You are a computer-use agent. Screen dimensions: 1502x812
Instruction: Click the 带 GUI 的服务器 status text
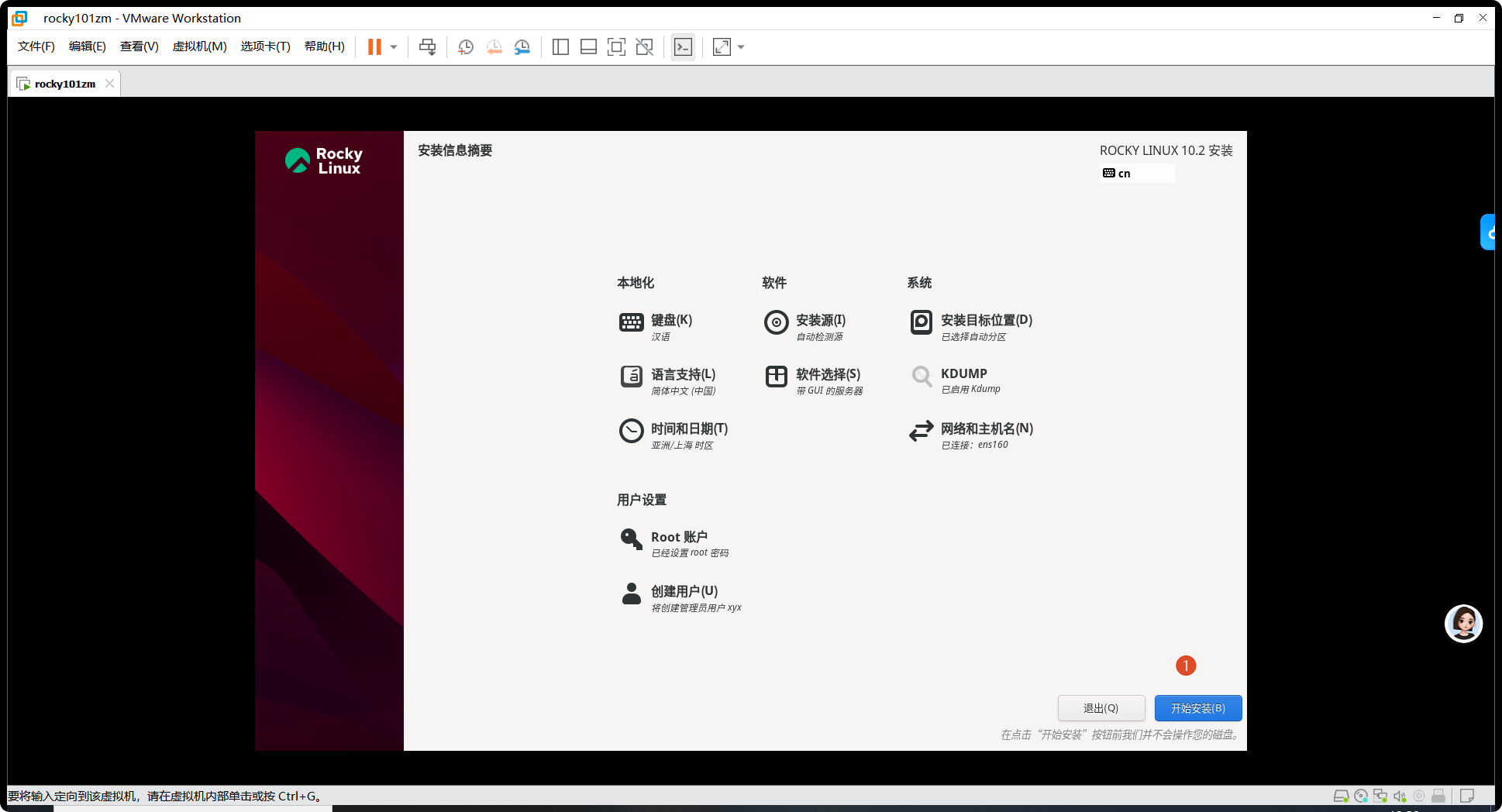click(x=829, y=391)
